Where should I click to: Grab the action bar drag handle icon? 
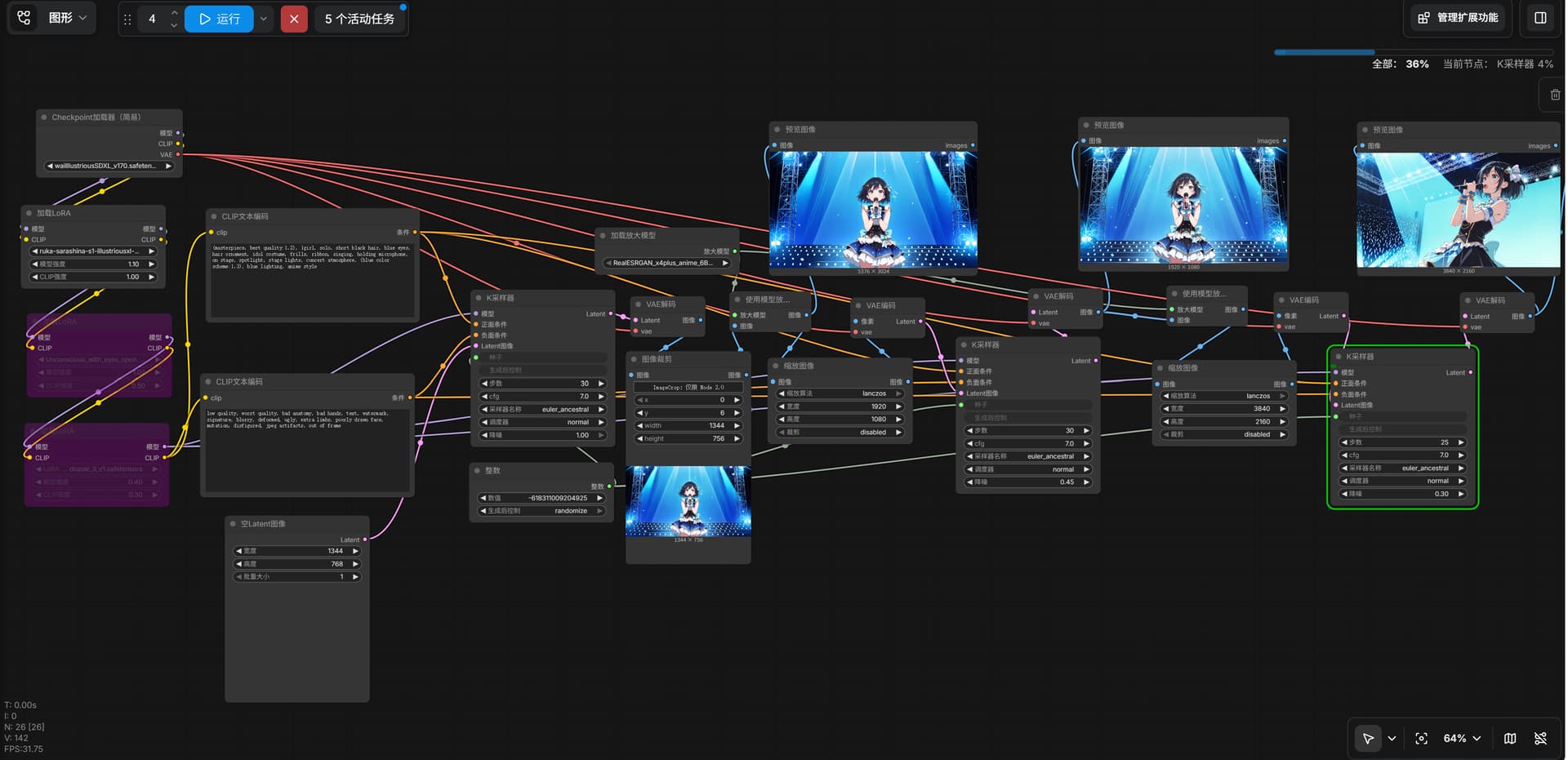tap(127, 19)
